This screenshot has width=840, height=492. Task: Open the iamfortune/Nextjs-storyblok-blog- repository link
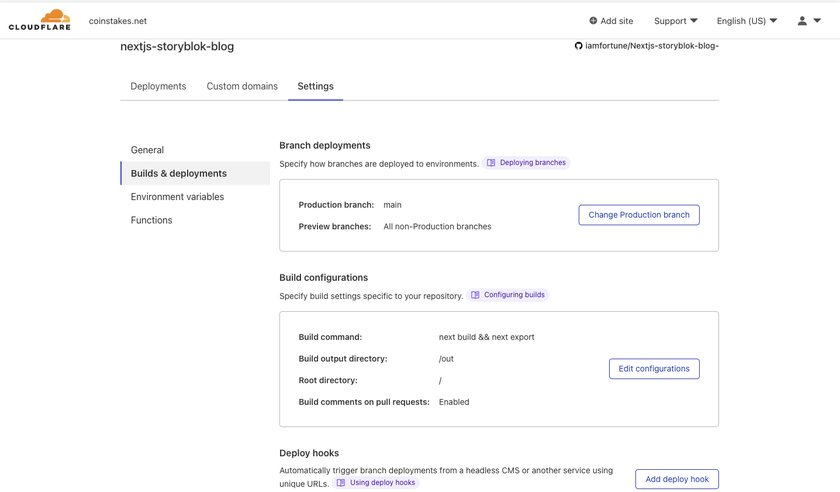[x=651, y=46]
